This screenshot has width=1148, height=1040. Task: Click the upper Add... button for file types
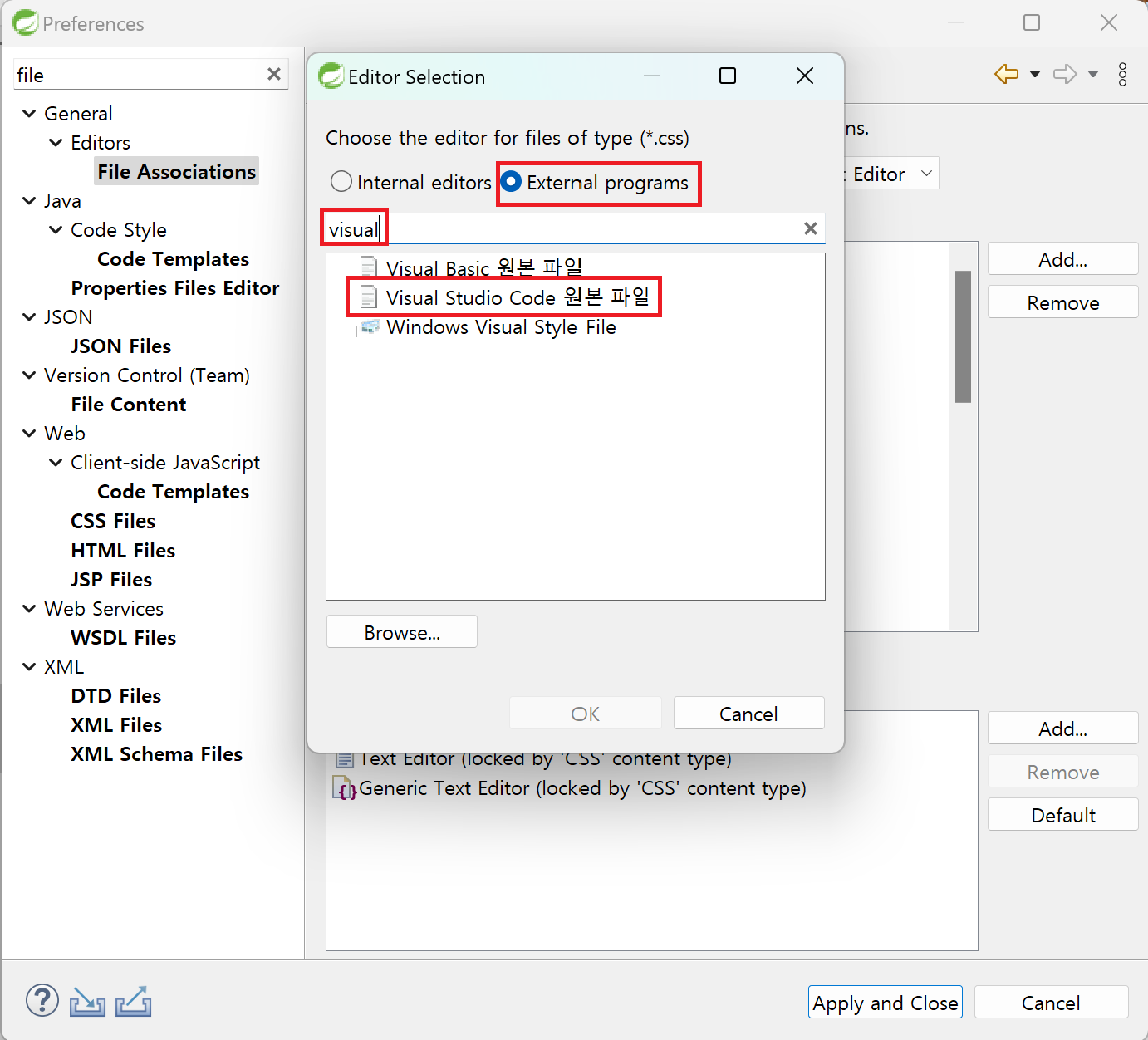[x=1063, y=259]
